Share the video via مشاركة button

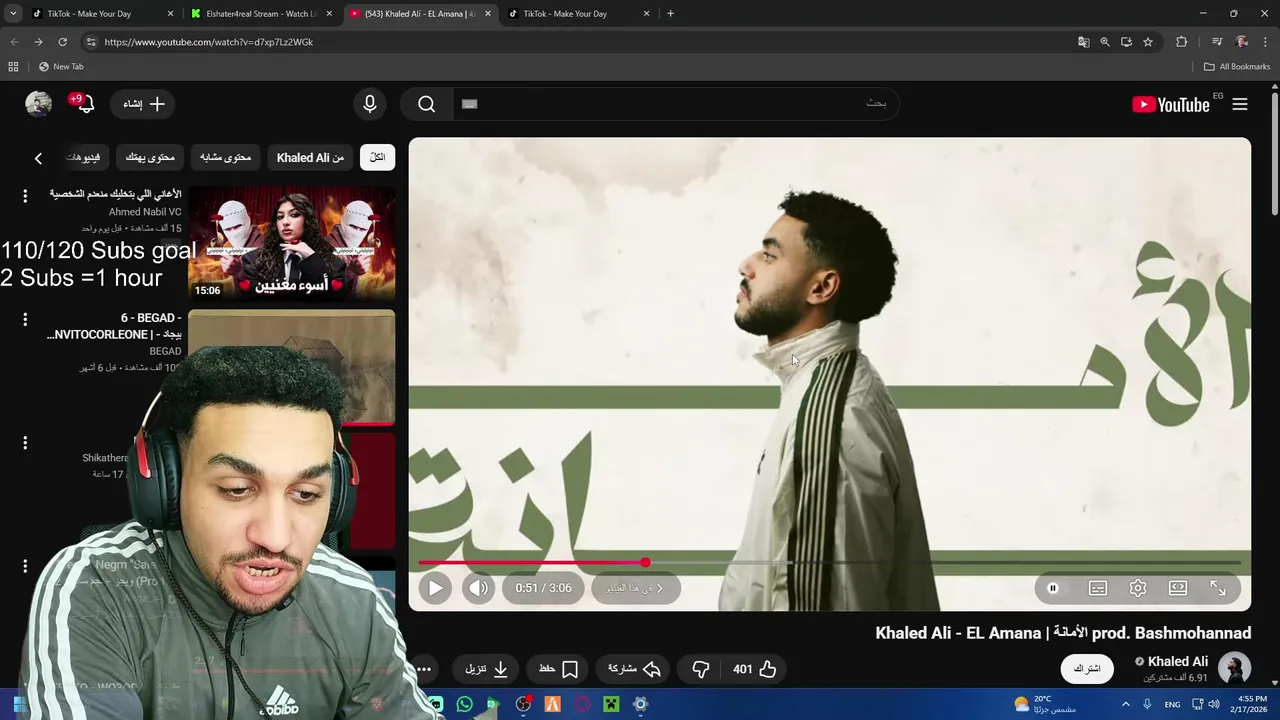coord(635,669)
